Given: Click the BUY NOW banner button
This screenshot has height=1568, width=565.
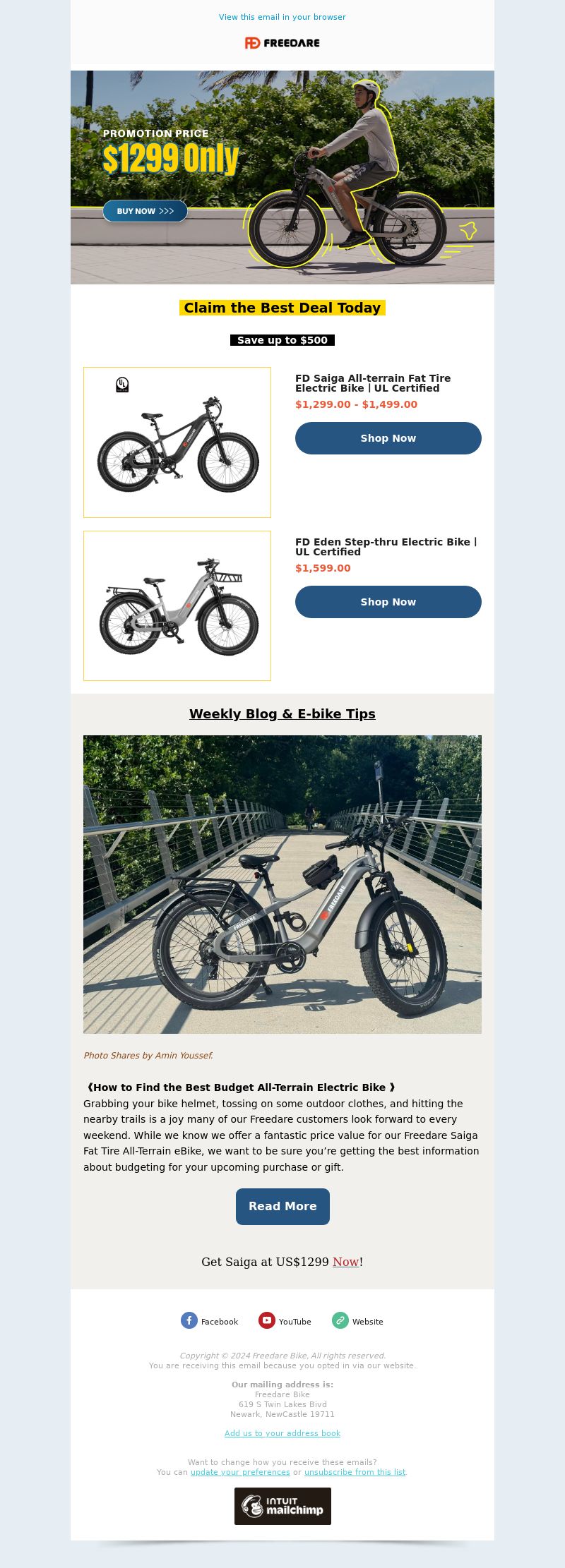Looking at the screenshot, I should [145, 211].
